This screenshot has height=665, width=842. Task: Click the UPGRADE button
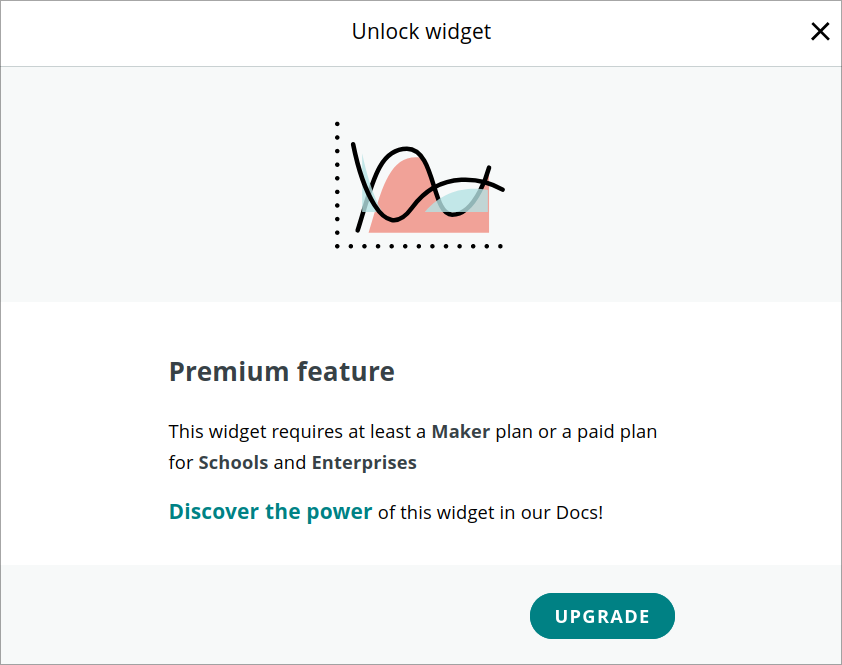coord(602,616)
